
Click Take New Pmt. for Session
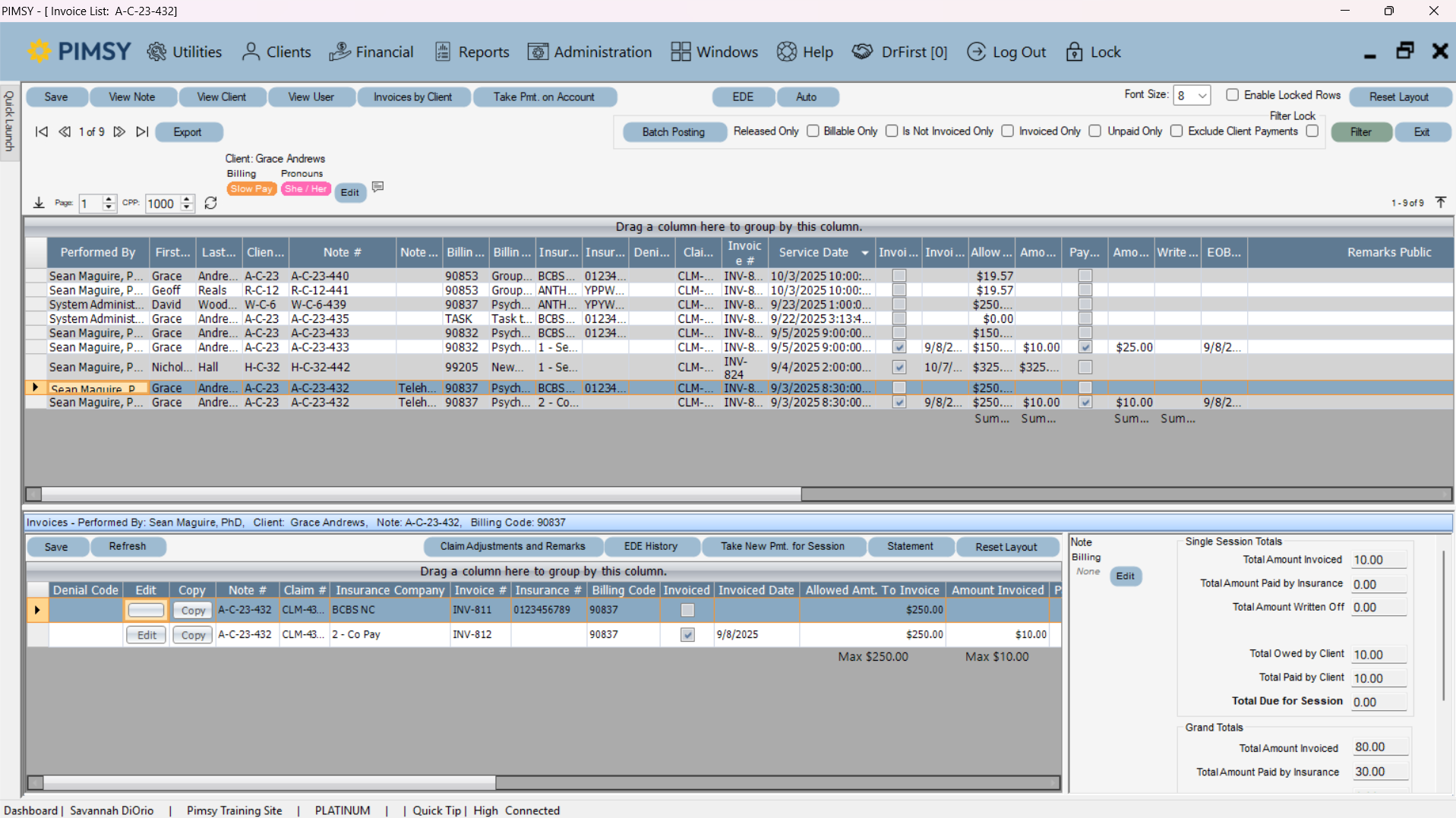784,546
